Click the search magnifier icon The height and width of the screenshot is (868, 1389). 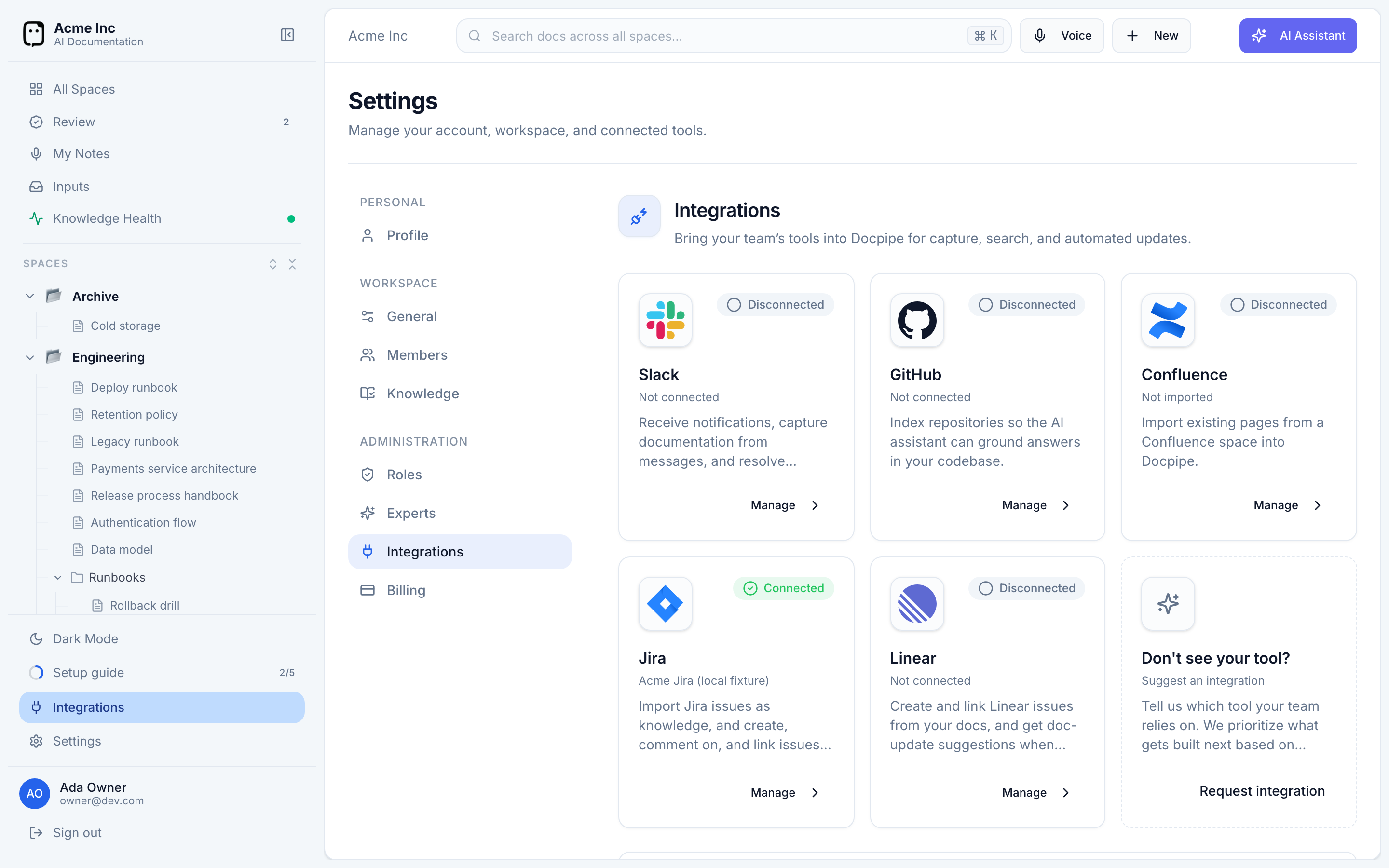click(474, 36)
